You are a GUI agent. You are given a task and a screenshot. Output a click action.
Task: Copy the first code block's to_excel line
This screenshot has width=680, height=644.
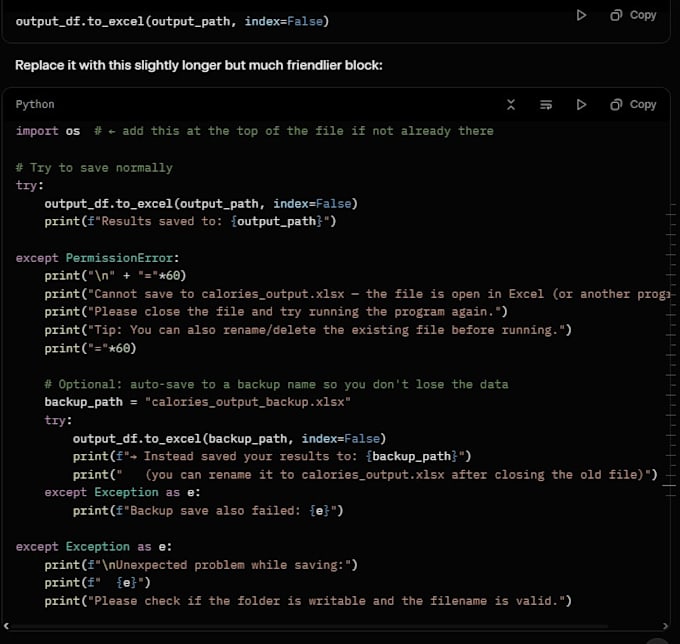(x=633, y=16)
